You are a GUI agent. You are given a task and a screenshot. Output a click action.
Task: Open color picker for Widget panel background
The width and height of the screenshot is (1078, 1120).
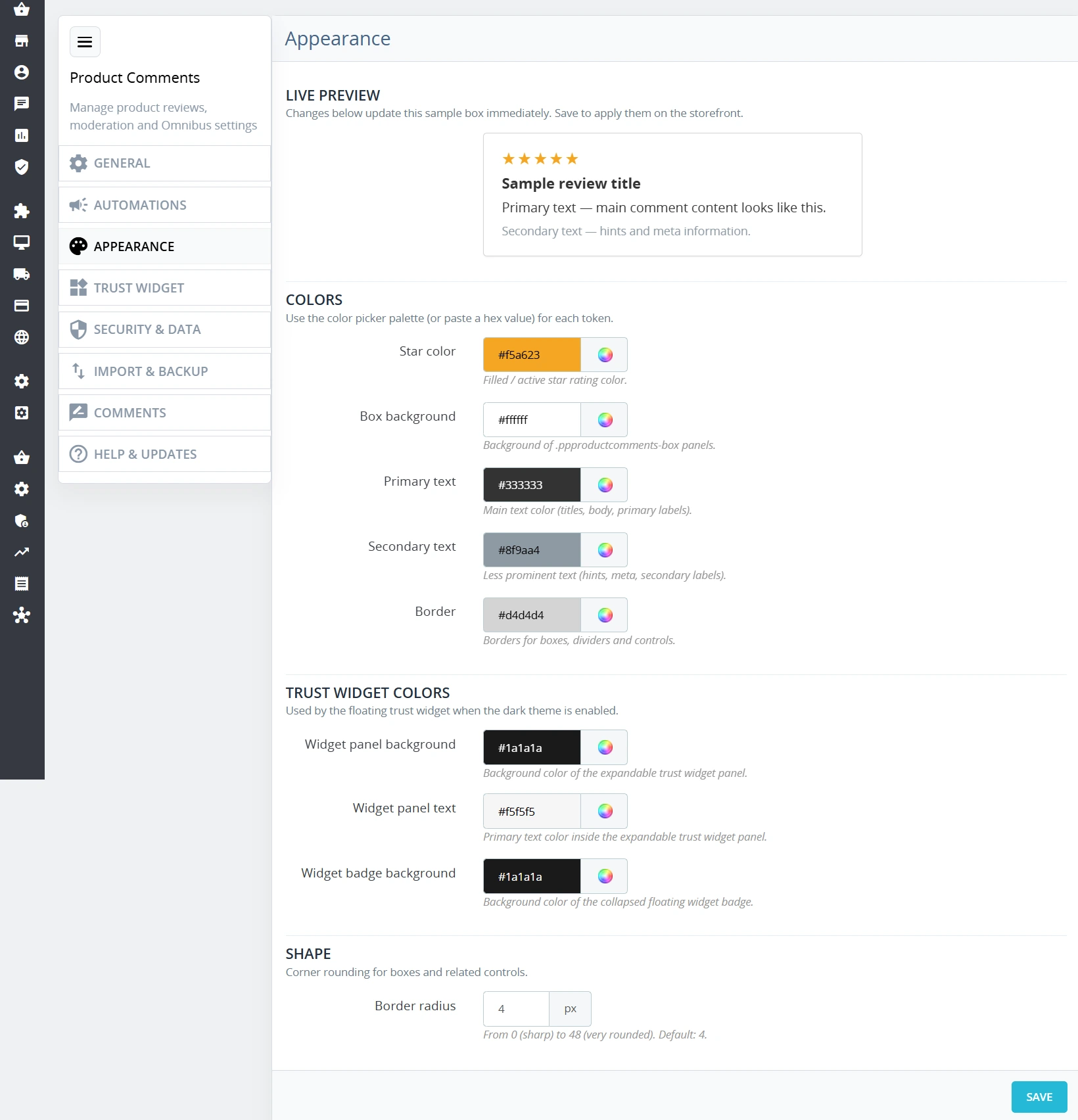605,747
